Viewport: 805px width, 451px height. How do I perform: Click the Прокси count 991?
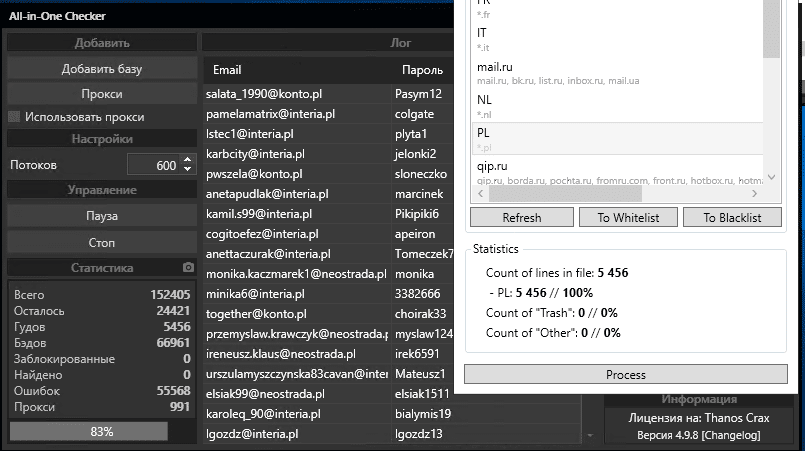coord(180,407)
